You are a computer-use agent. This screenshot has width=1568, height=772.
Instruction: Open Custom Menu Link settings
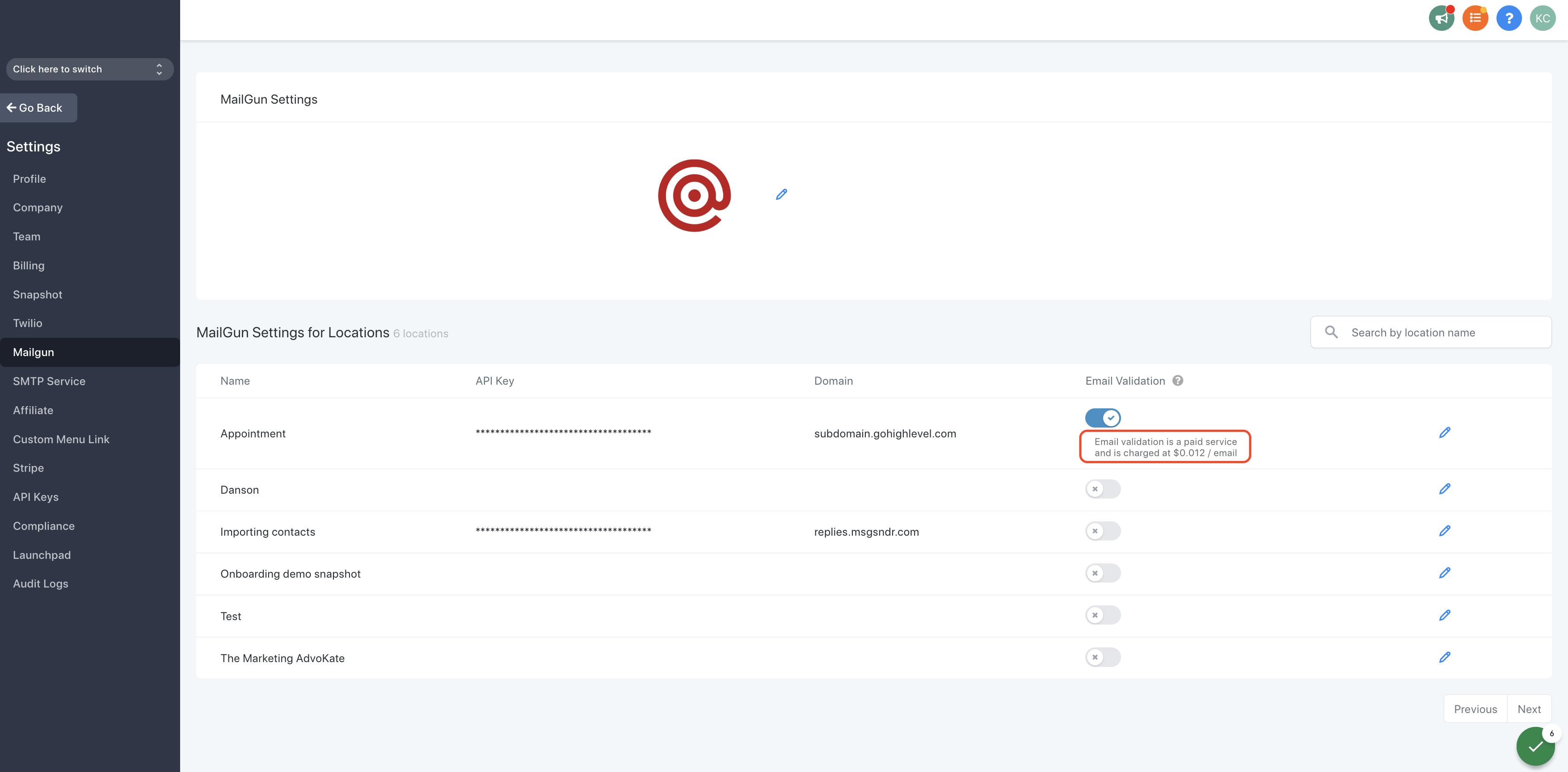click(x=61, y=439)
